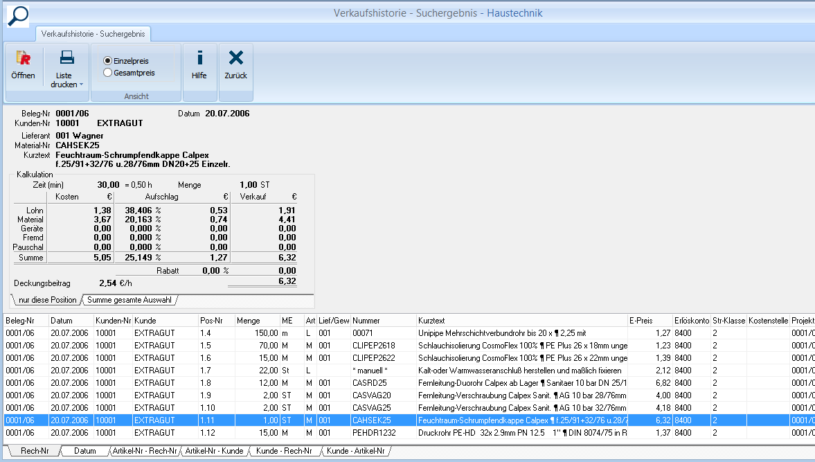
Task: Click the Lief/Gew column header
Action: tap(334, 321)
